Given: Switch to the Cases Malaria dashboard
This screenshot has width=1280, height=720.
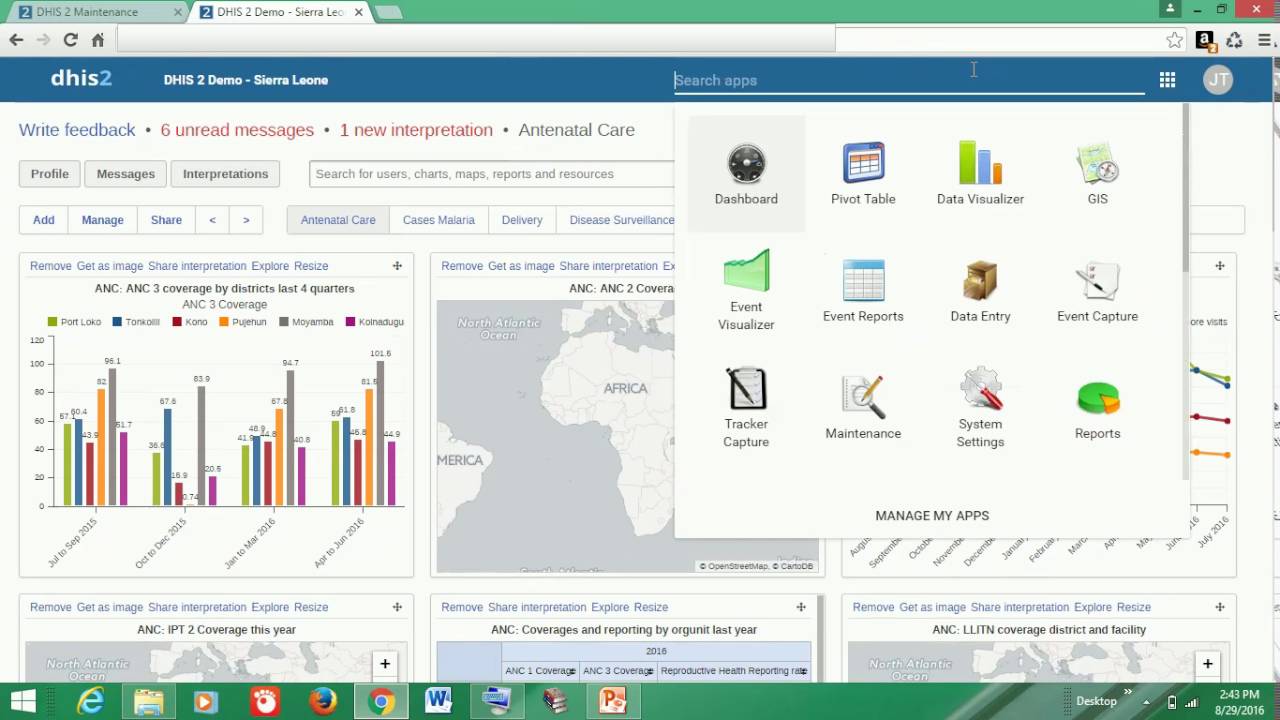Looking at the screenshot, I should click(438, 220).
